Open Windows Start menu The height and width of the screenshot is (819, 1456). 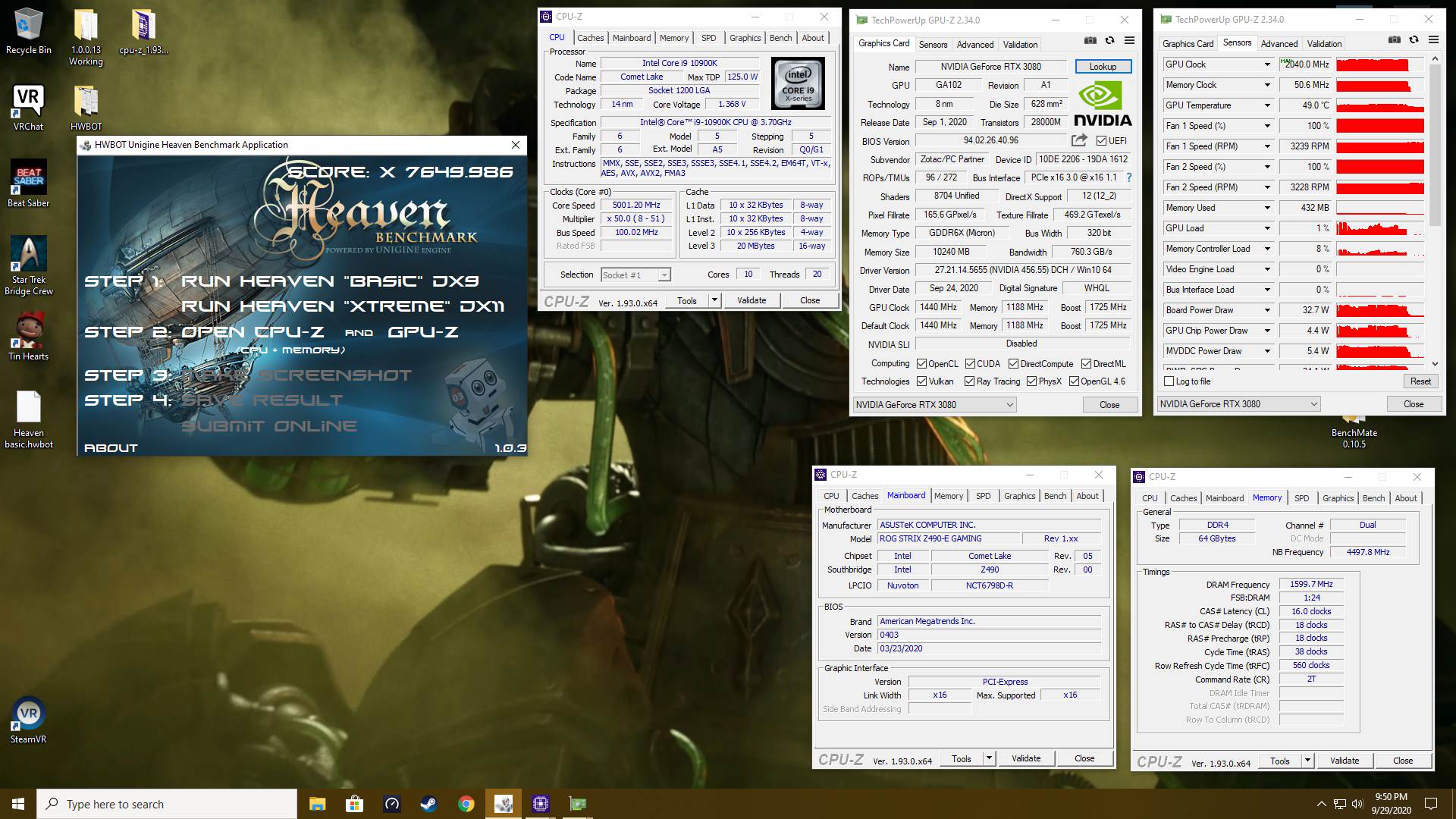coord(18,804)
